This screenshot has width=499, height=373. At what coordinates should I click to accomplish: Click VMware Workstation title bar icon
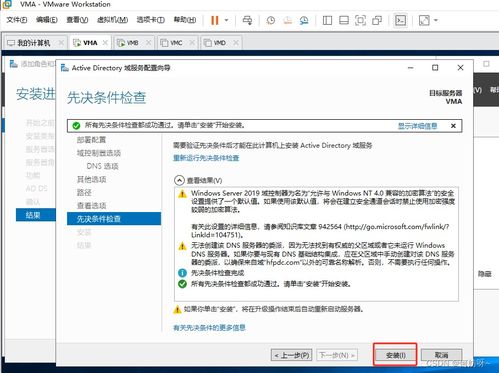(7, 4)
